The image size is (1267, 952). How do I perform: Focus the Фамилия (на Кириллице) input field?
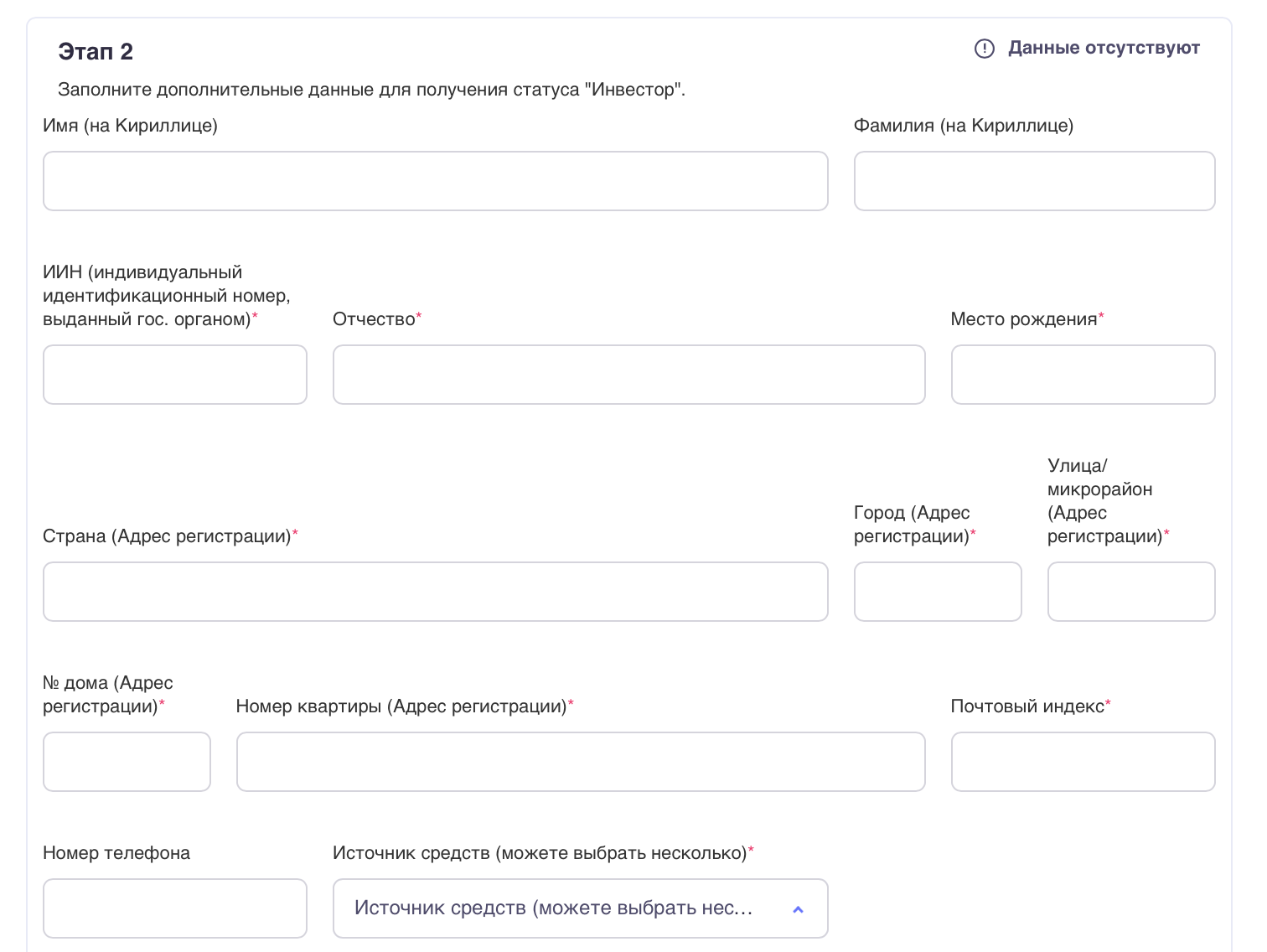1034,181
